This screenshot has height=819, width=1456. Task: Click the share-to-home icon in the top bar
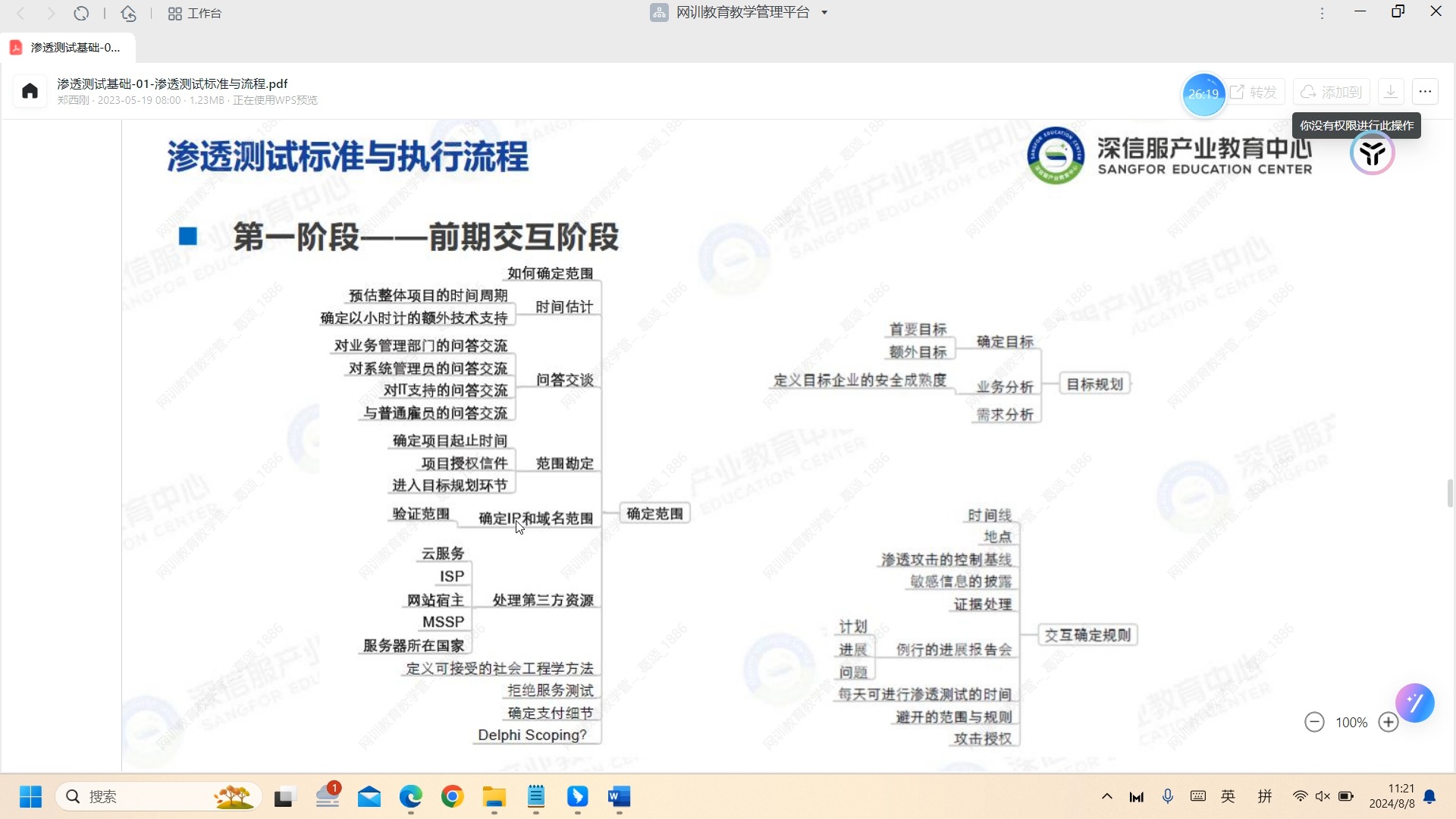coord(128,13)
